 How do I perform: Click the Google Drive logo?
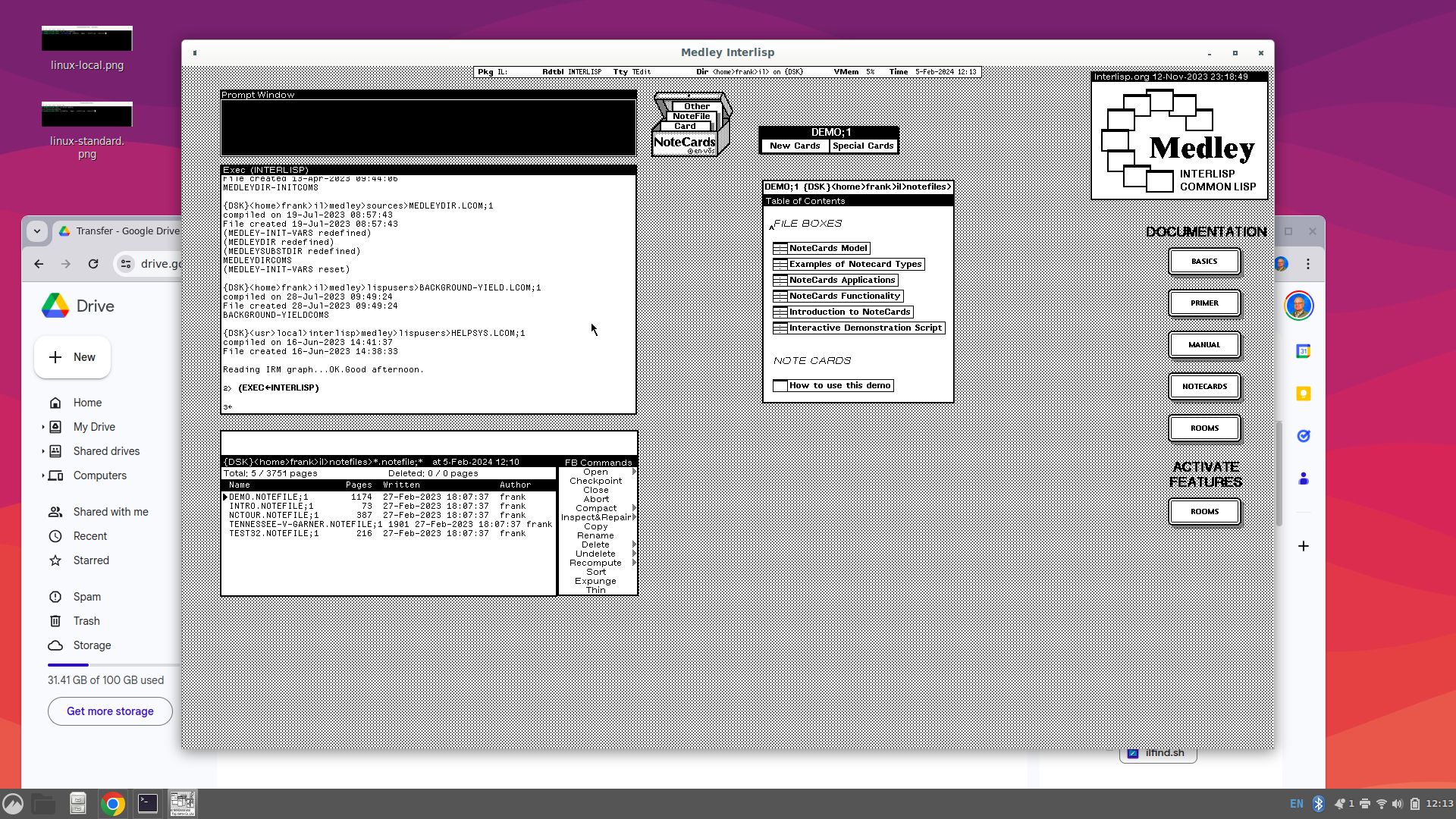click(x=55, y=306)
